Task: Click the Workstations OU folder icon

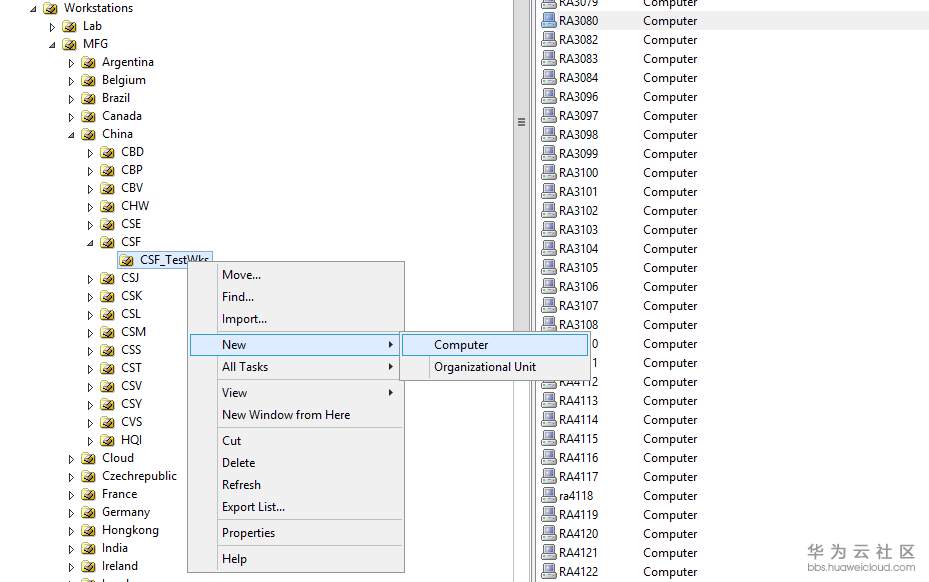Action: [50, 8]
